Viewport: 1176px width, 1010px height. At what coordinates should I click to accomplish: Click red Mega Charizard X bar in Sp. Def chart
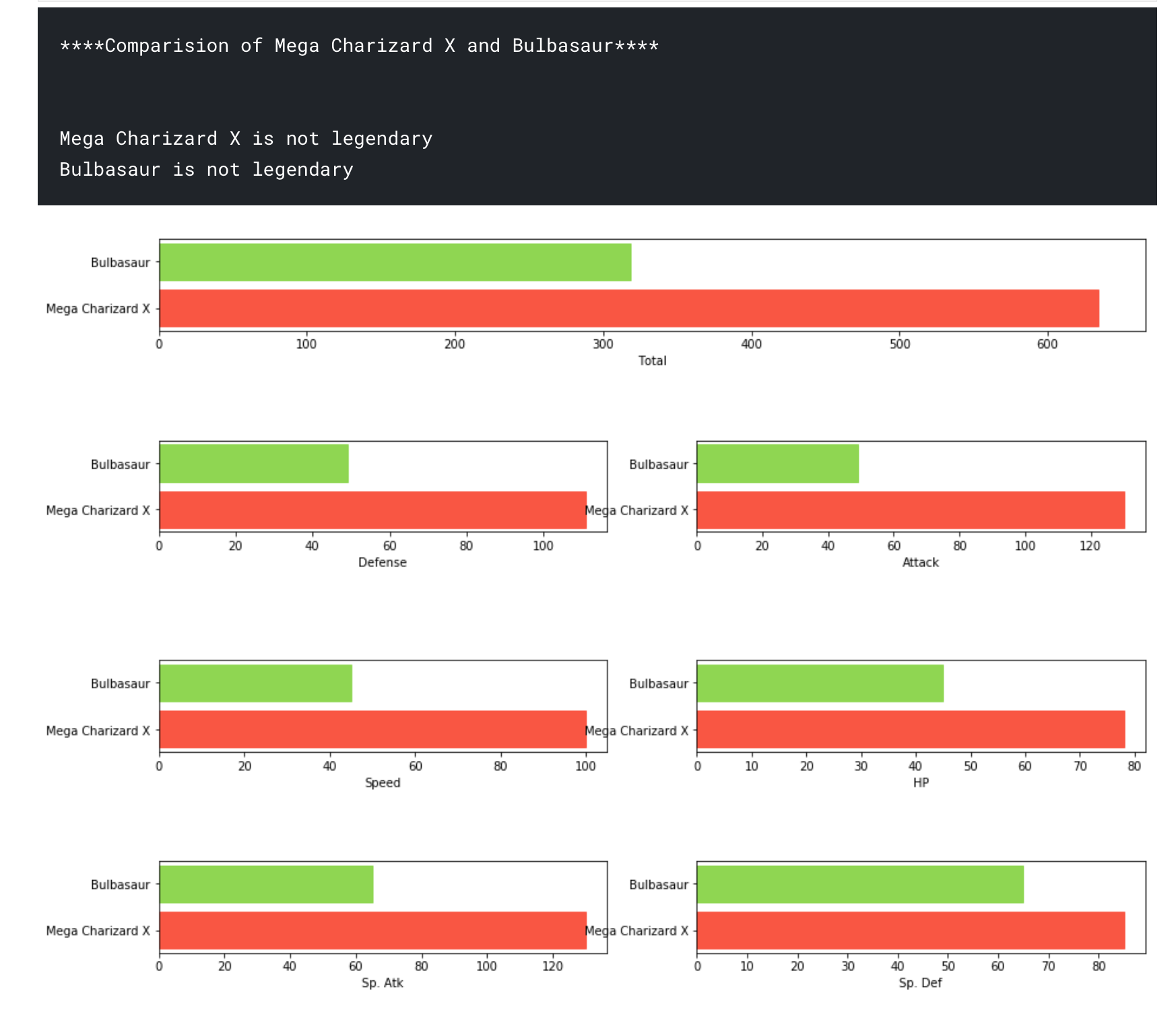(911, 931)
